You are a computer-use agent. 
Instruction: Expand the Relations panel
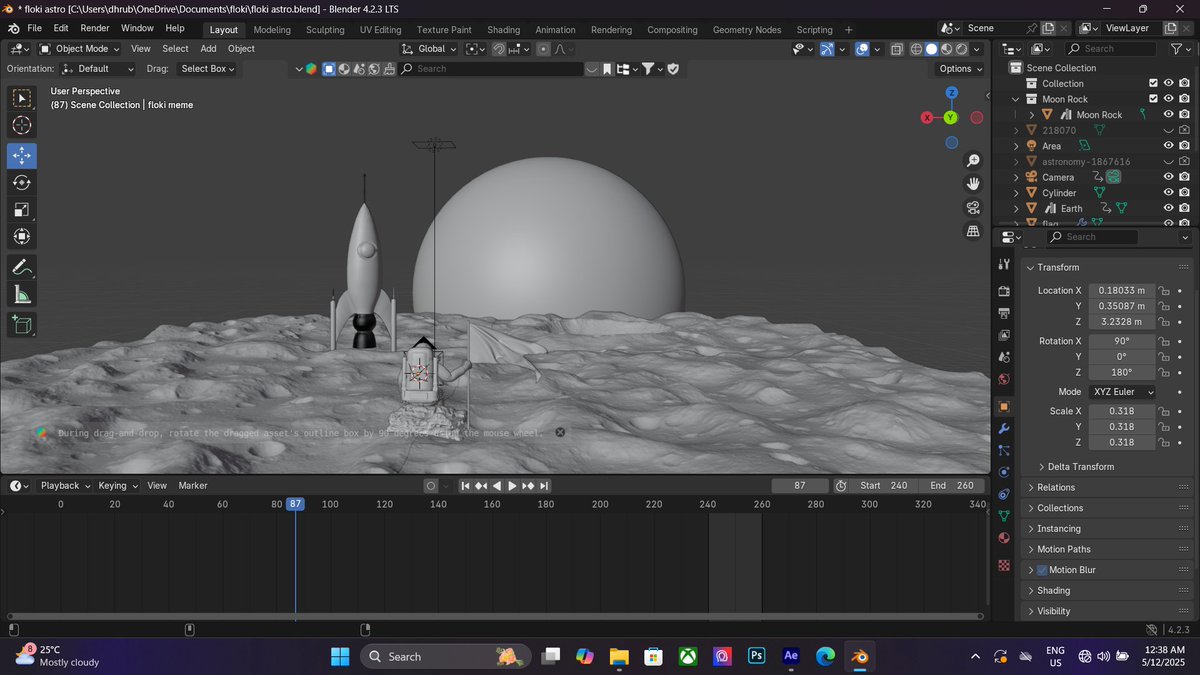(1056, 487)
